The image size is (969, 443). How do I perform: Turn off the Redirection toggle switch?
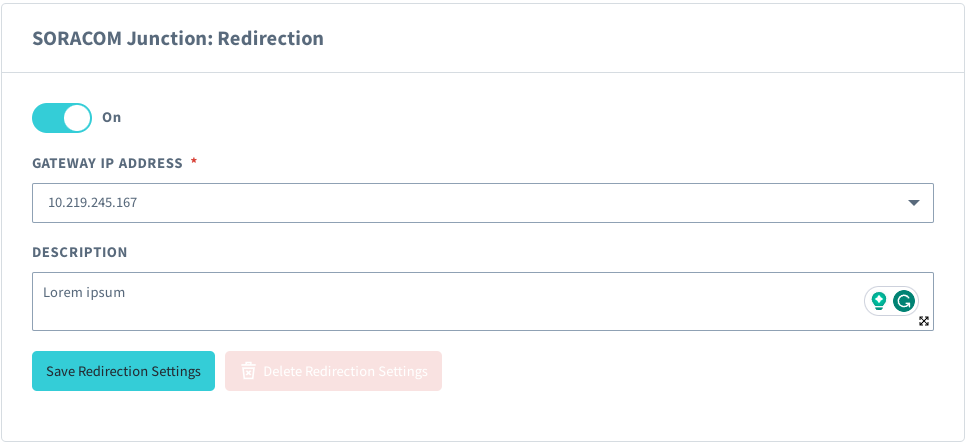(x=61, y=118)
